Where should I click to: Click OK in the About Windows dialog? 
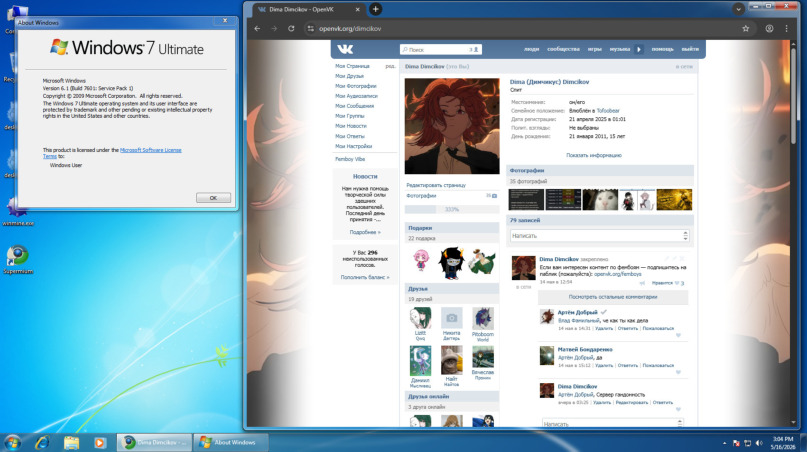(x=213, y=198)
